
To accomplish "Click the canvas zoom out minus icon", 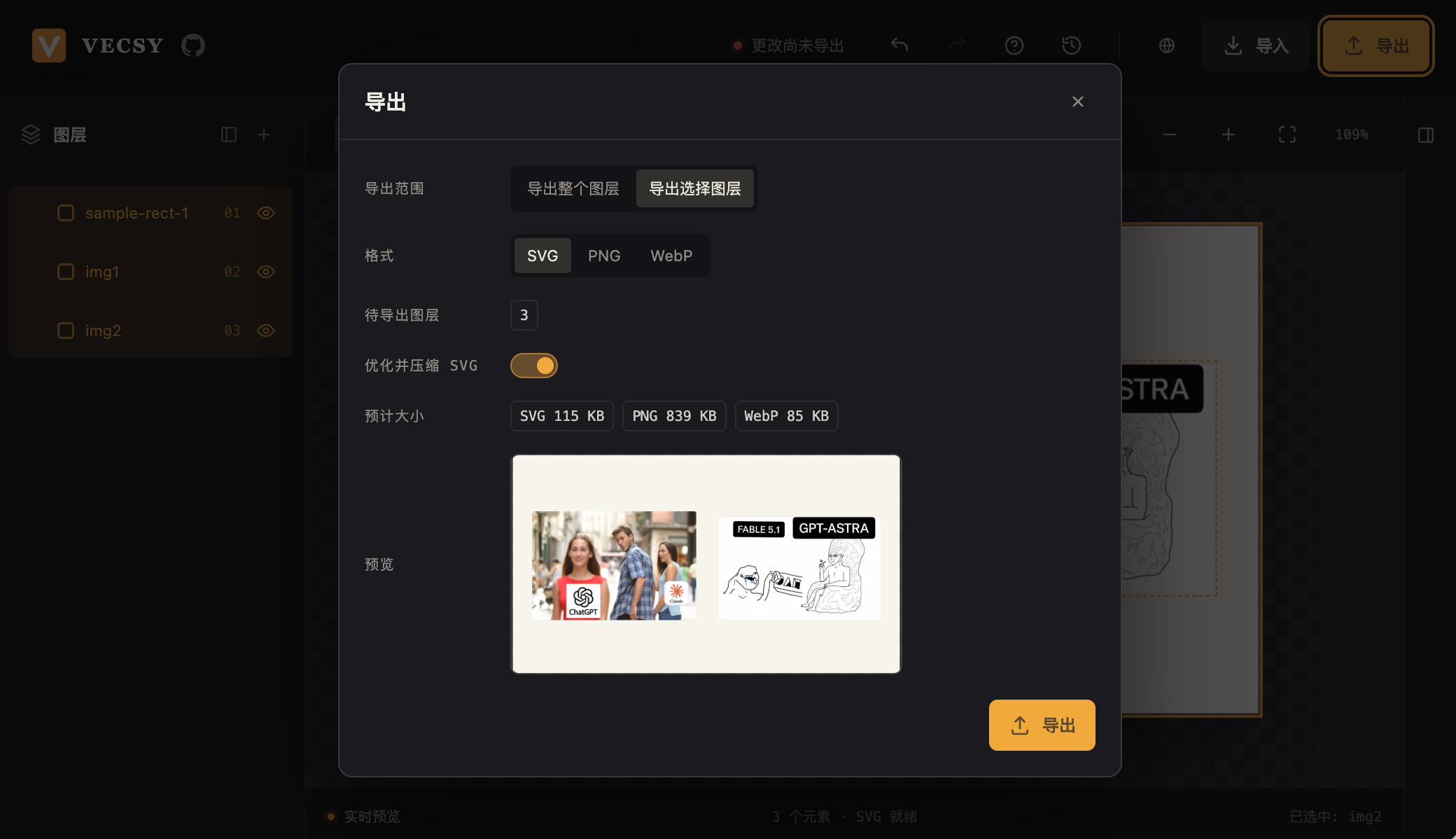I will pyautogui.click(x=1170, y=134).
